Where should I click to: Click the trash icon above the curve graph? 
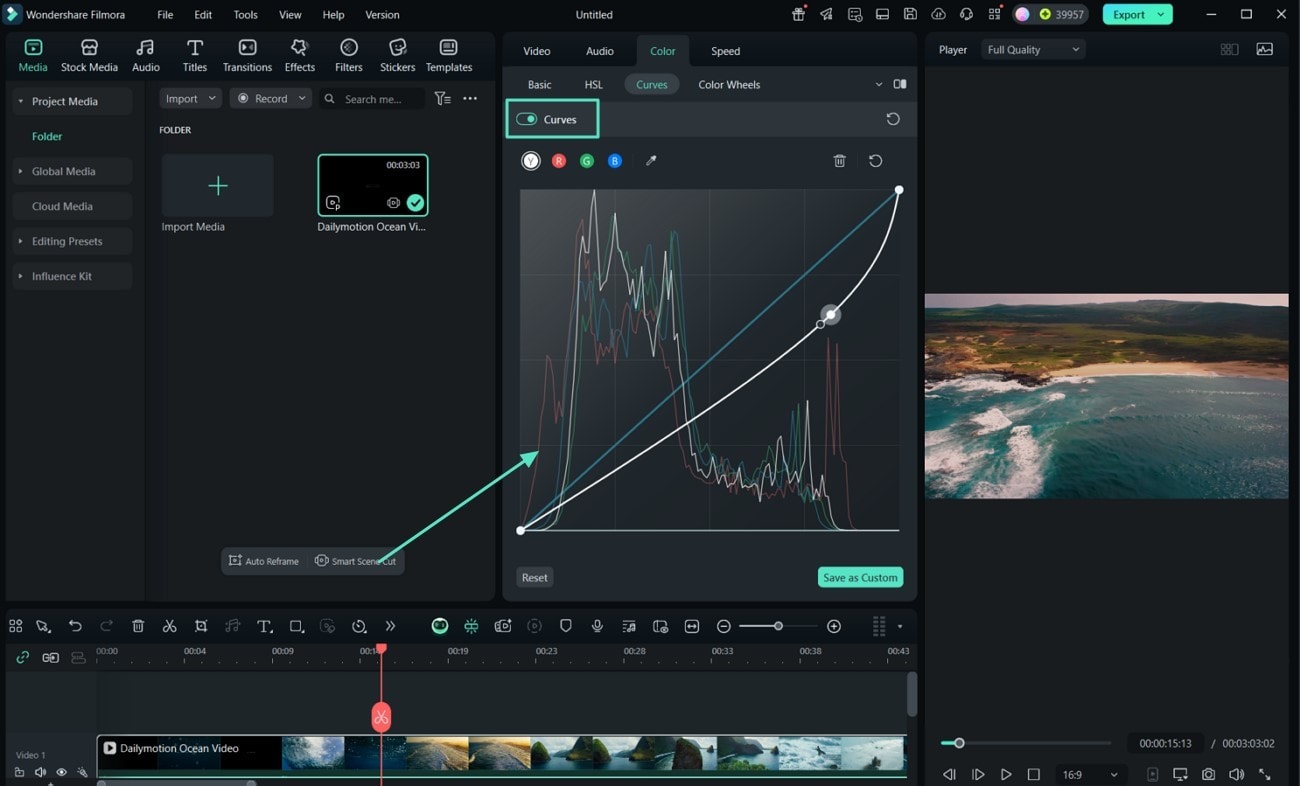point(840,160)
